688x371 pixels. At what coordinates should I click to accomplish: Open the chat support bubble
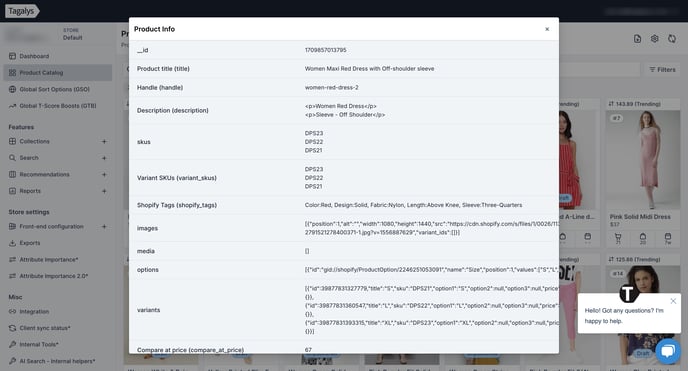coord(668,351)
